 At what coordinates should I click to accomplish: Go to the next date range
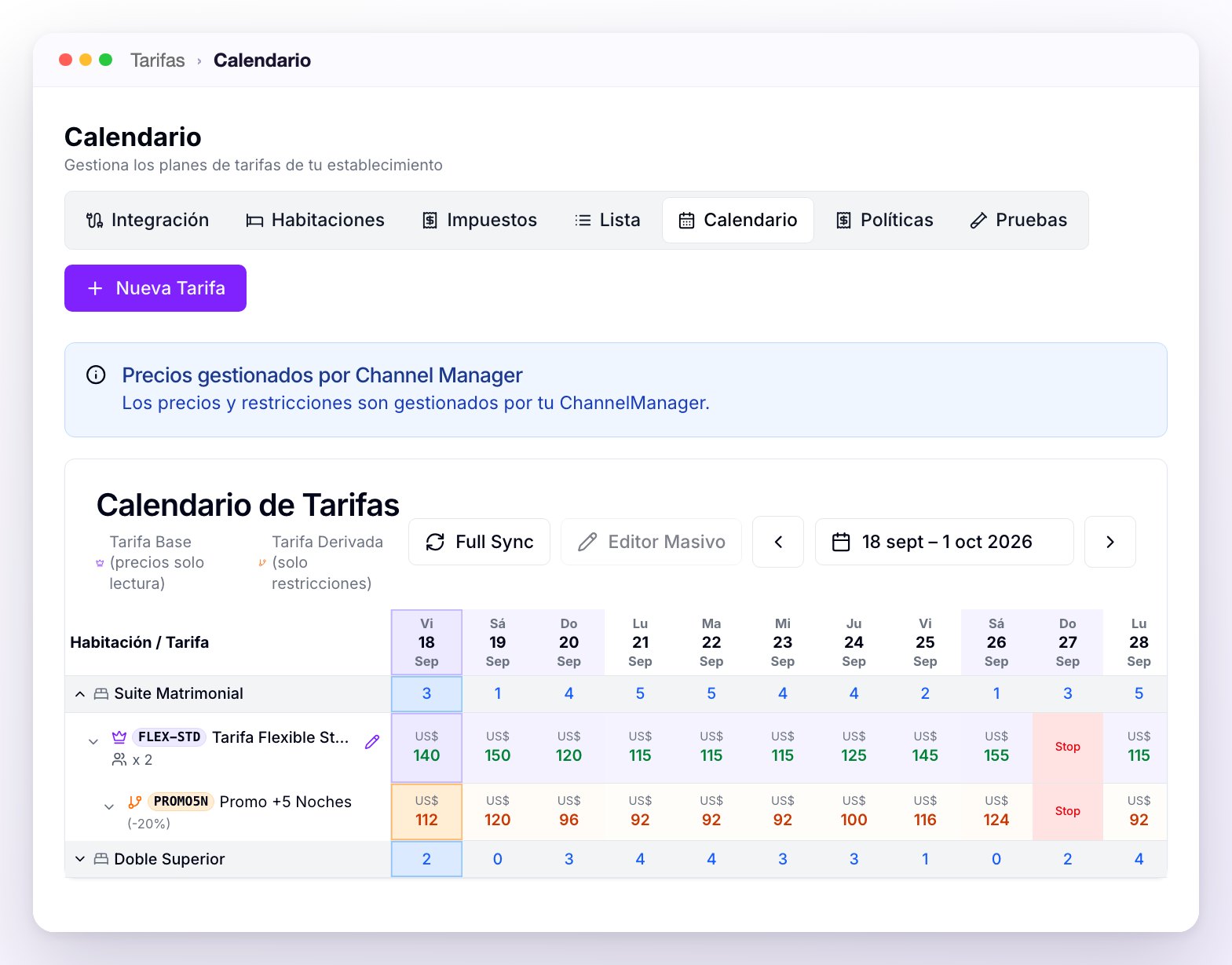(1110, 542)
